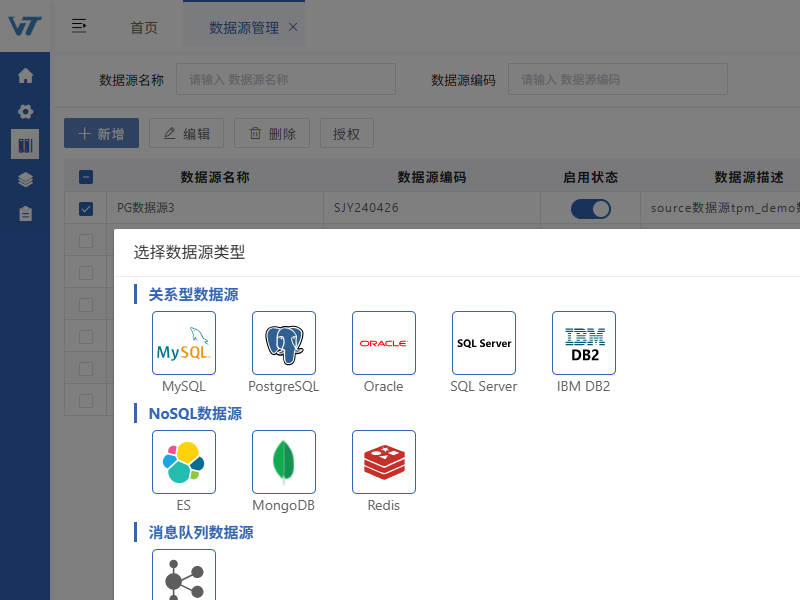800x600 pixels.
Task: Close the 数据源管理 tab
Action: 293,27
